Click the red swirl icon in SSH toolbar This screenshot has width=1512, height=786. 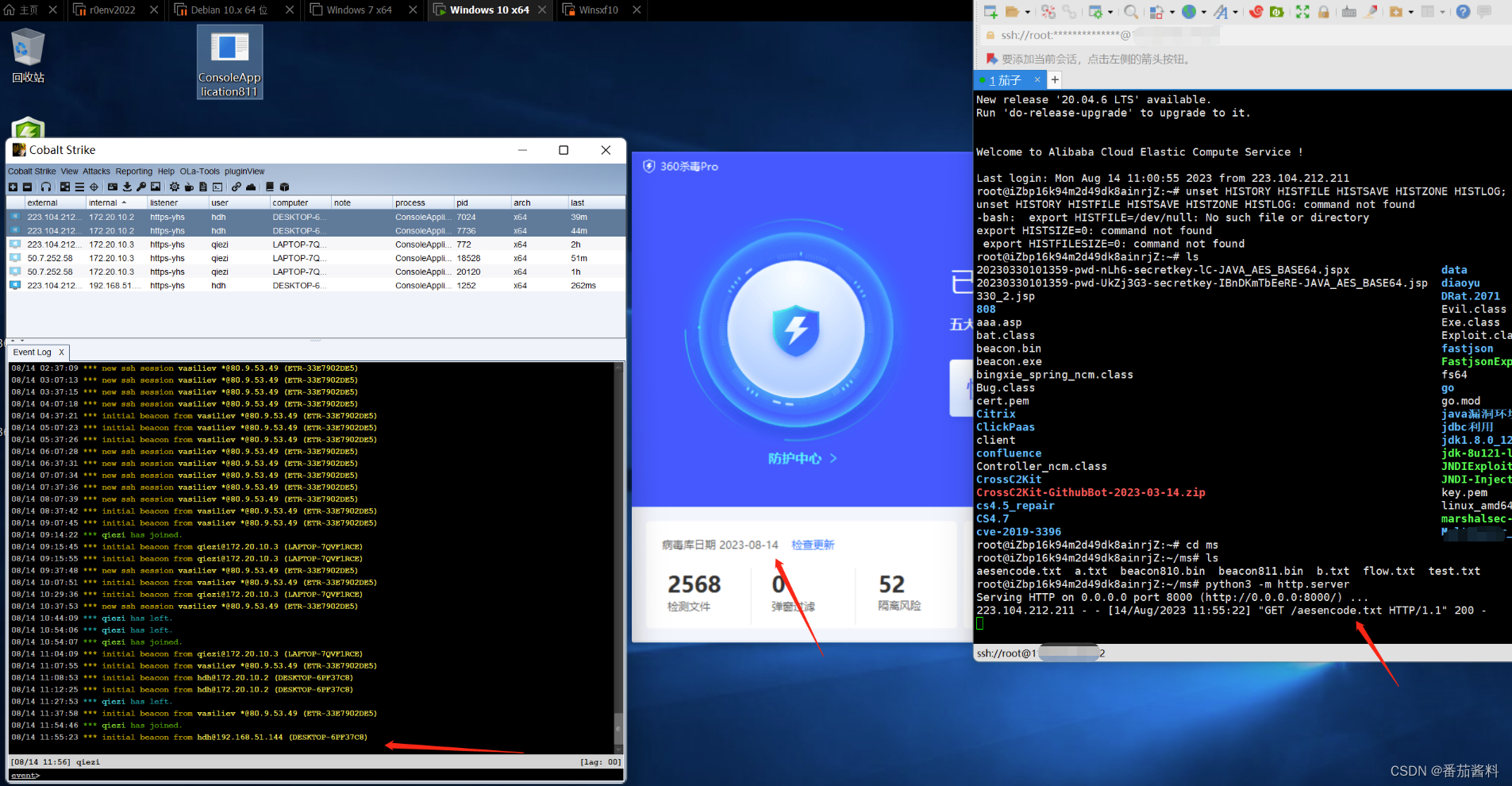click(x=1256, y=12)
